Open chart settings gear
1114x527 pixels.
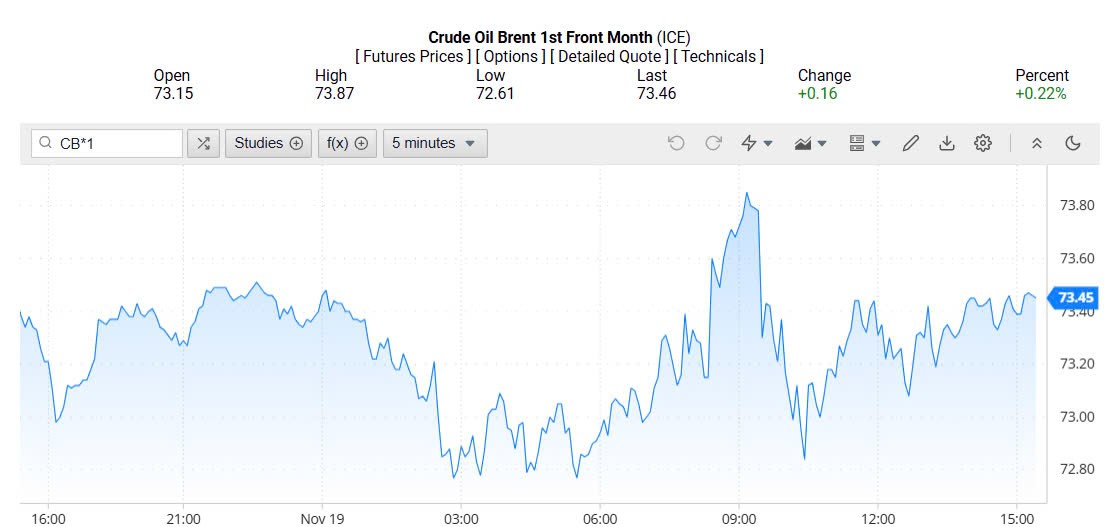[983, 143]
